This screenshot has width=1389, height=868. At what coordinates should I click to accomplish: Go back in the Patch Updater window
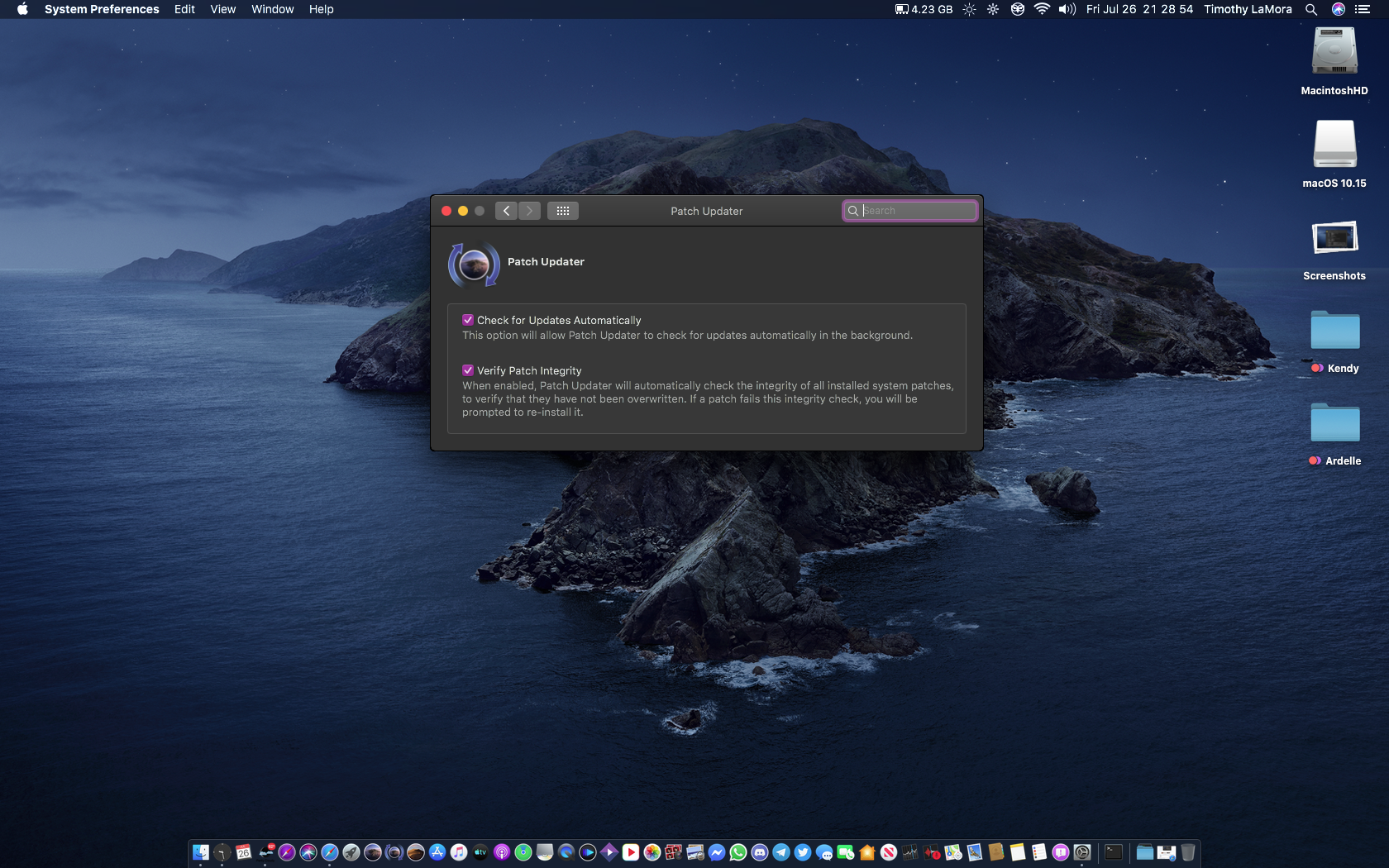tap(507, 211)
